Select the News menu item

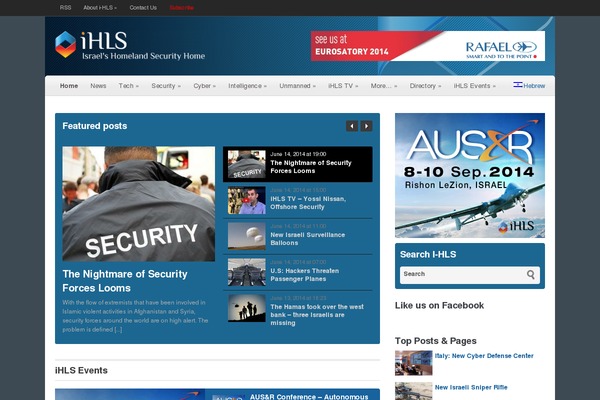(x=98, y=86)
